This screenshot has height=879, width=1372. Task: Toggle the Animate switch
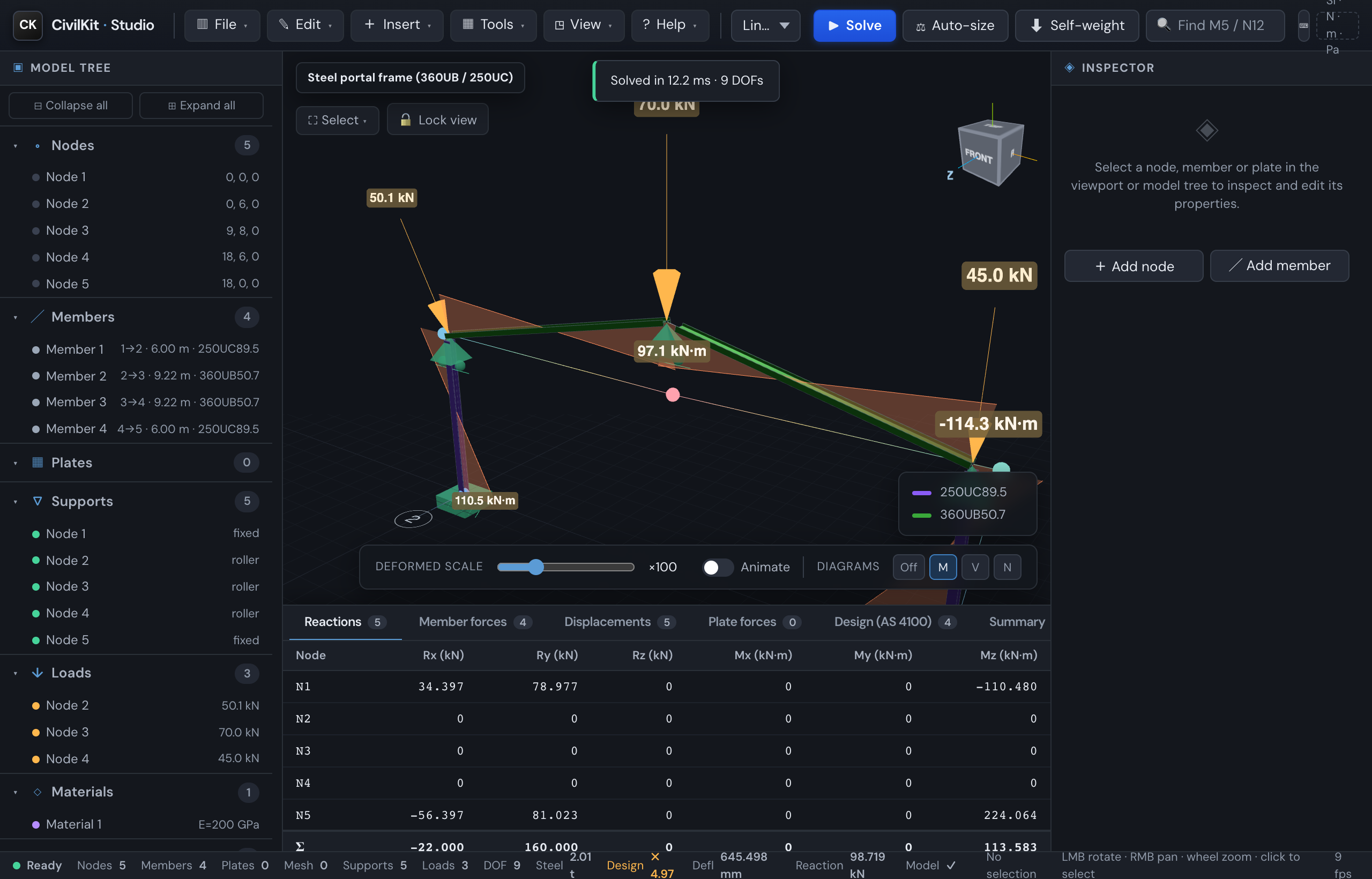click(x=718, y=567)
